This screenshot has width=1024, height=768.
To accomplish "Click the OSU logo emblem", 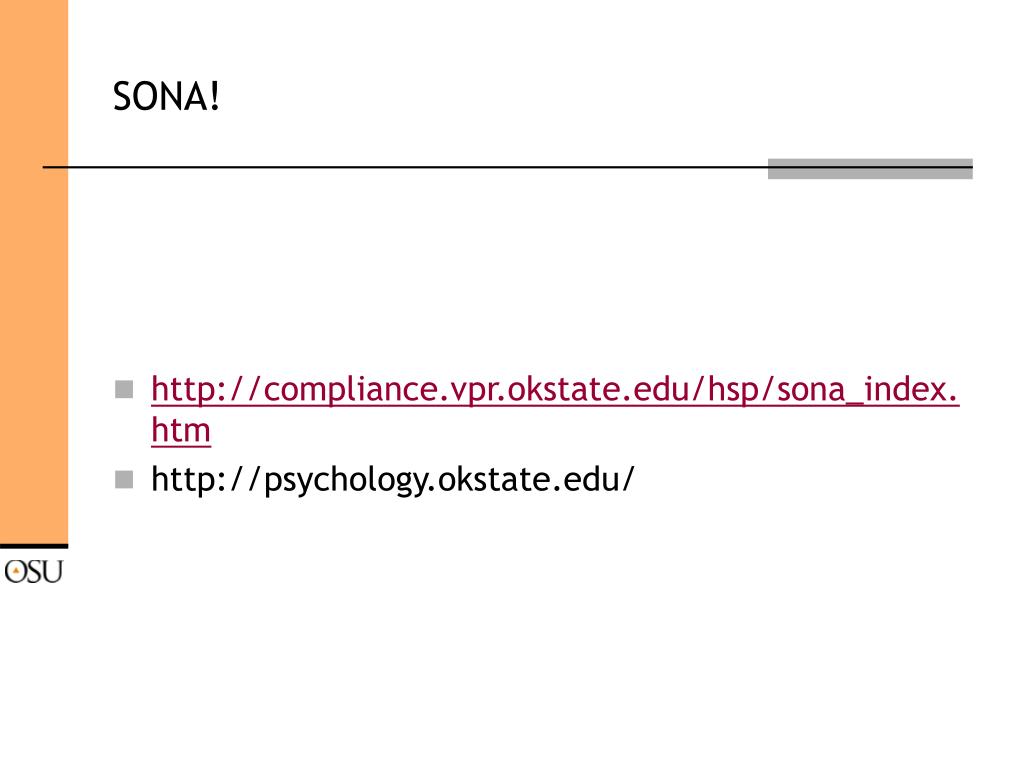I will click(x=33, y=571).
